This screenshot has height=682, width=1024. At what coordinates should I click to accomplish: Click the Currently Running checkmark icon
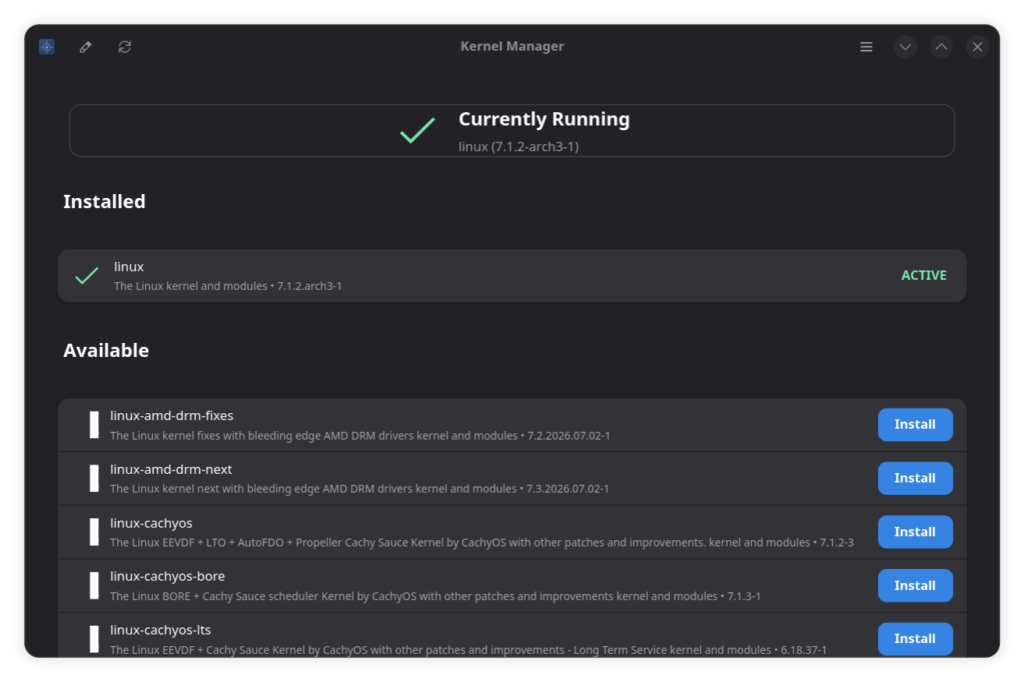pos(417,131)
